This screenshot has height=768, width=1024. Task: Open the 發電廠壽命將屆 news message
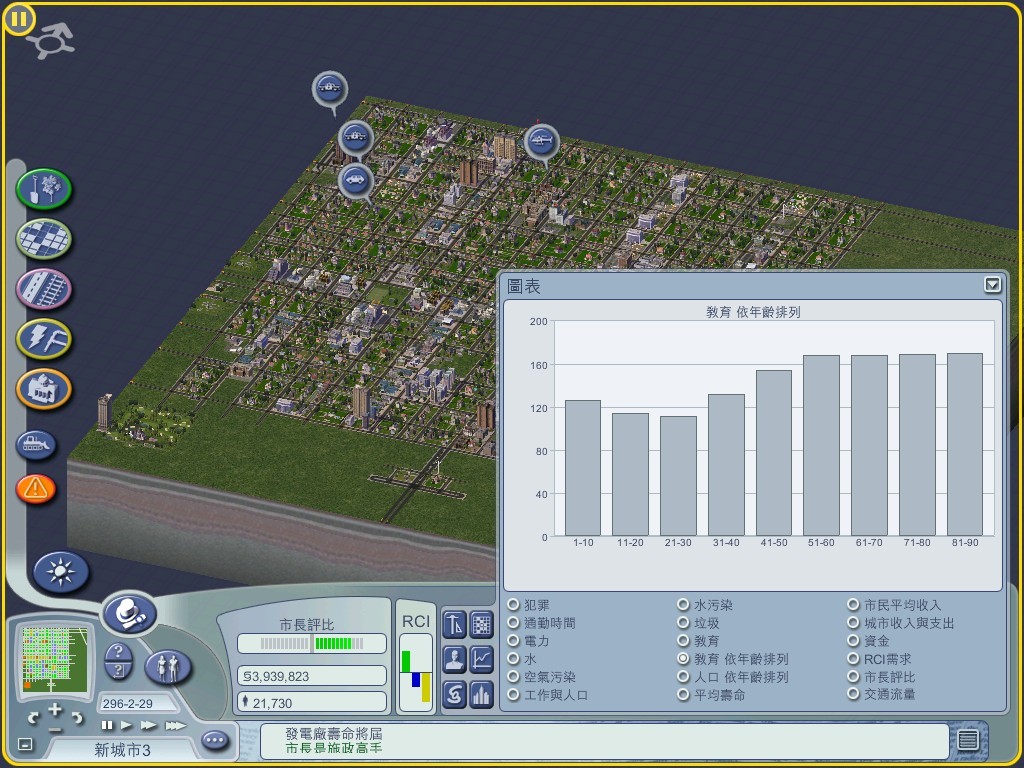click(x=334, y=733)
